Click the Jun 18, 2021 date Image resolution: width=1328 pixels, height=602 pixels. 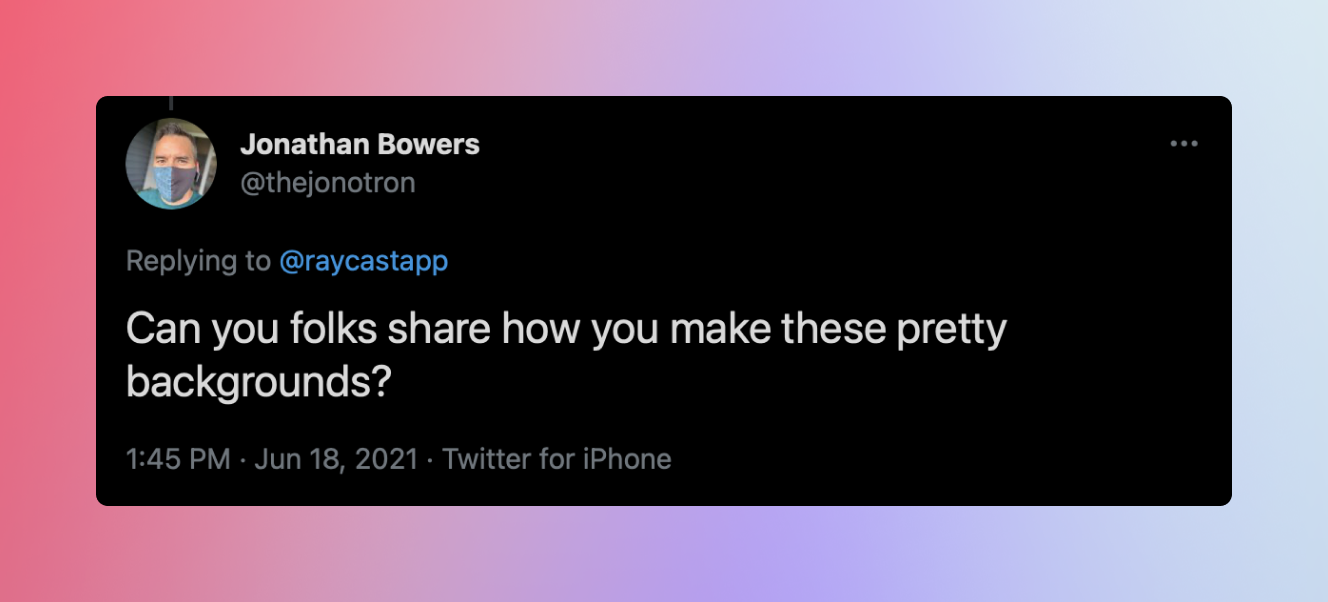tap(335, 459)
